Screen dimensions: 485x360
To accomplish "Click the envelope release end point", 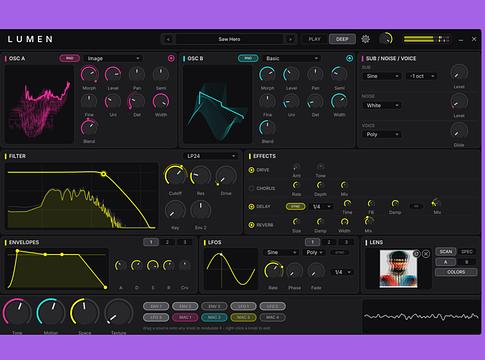I will point(106,287).
